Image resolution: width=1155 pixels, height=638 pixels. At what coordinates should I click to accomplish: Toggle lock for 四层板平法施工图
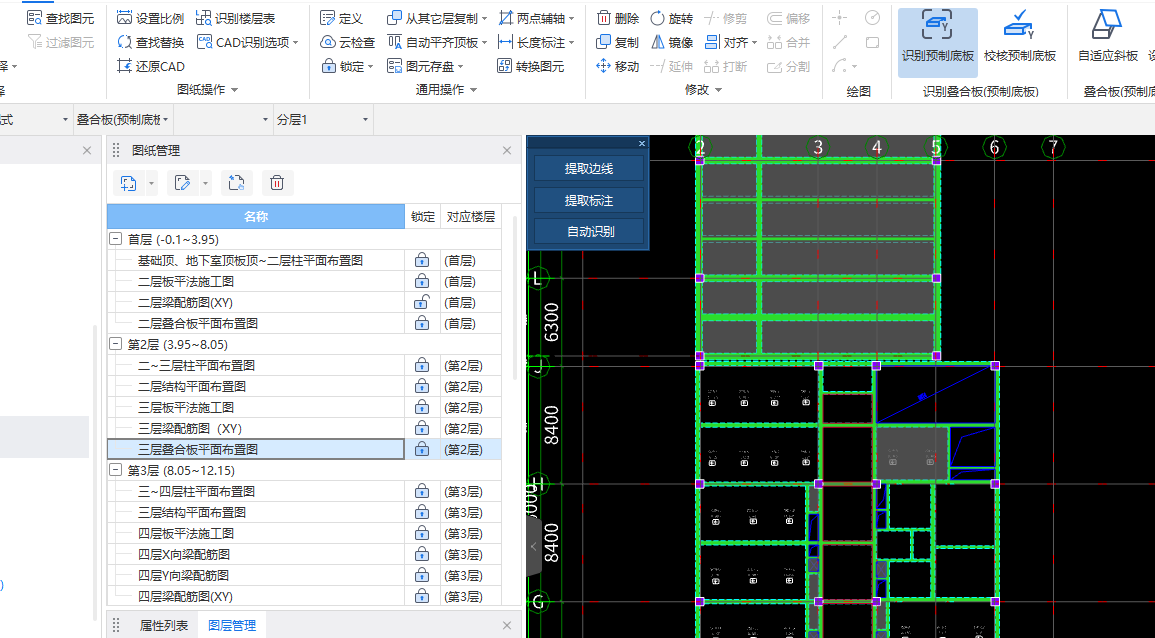(421, 533)
